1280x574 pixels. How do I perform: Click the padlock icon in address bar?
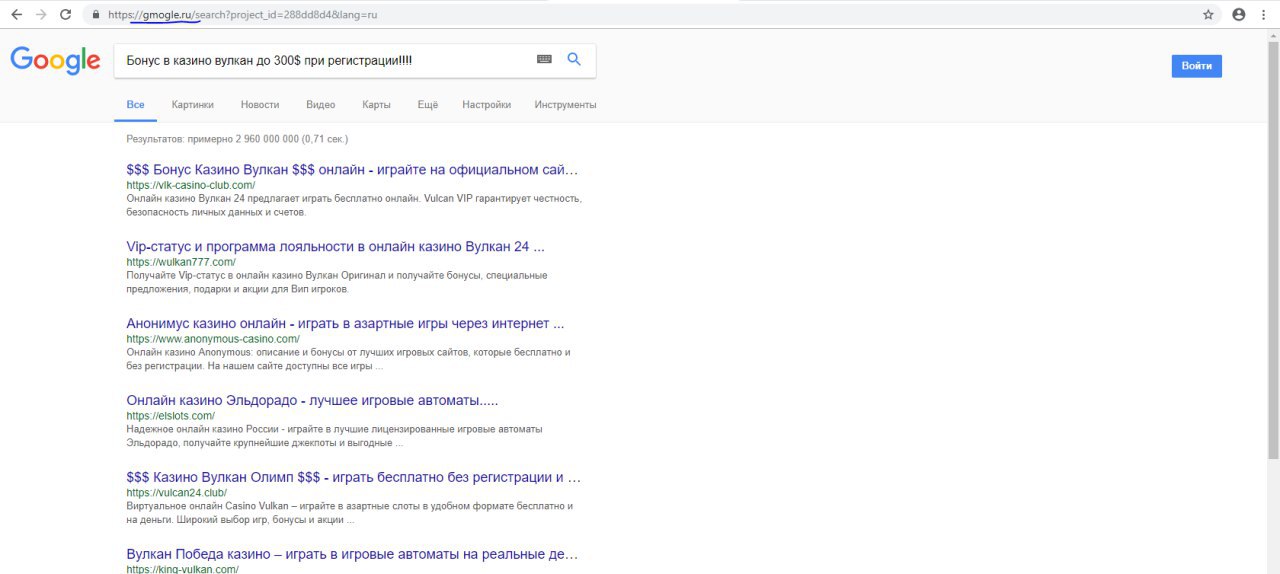(95, 15)
